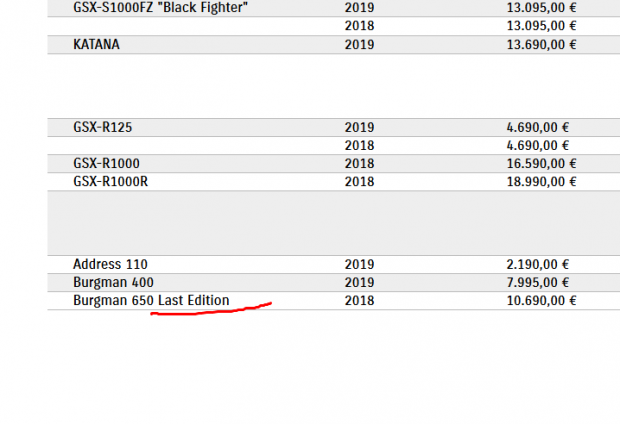Select the Address 110 model name
The image size is (620, 424).
pos(110,264)
